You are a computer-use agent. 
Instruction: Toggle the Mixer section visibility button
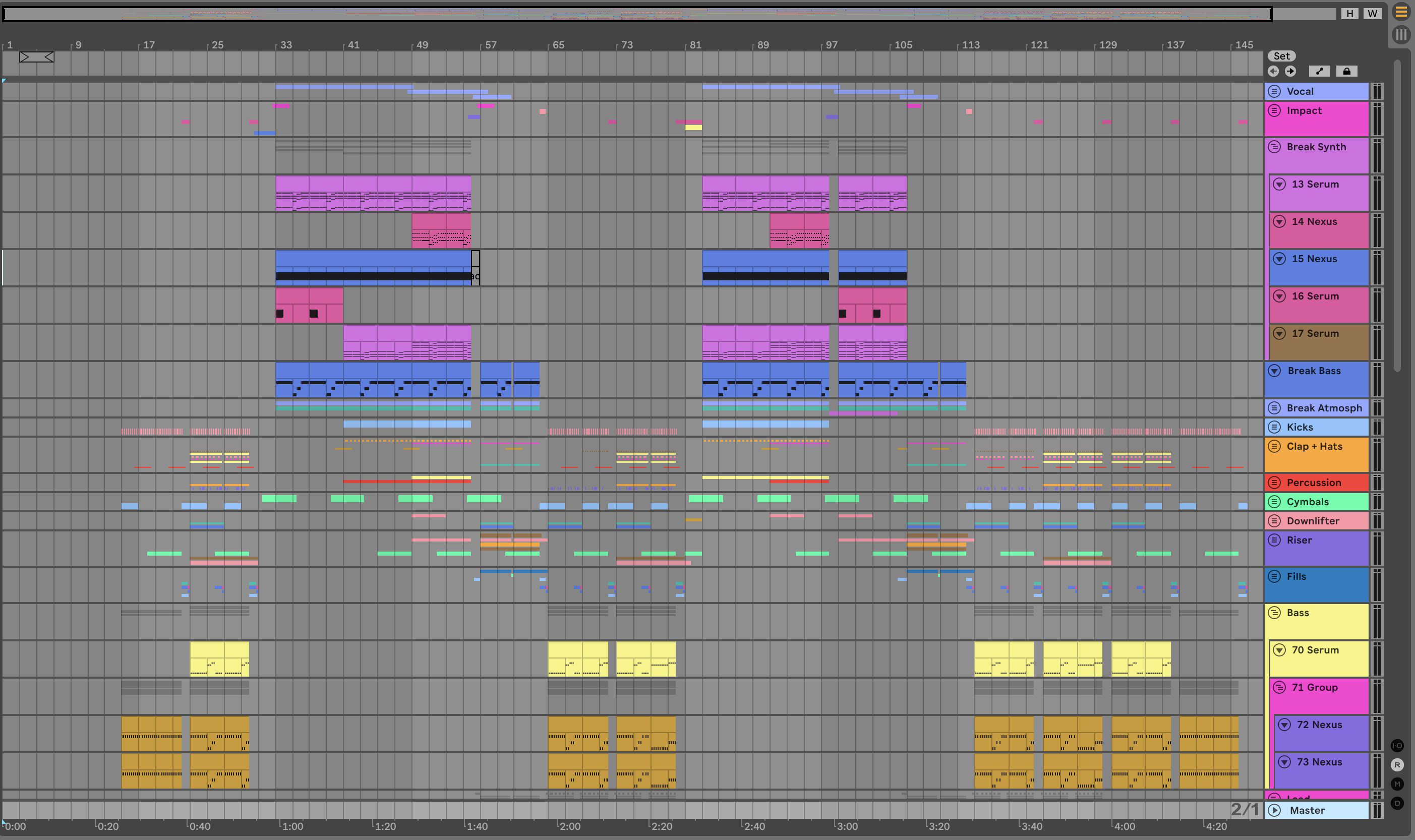(1397, 784)
